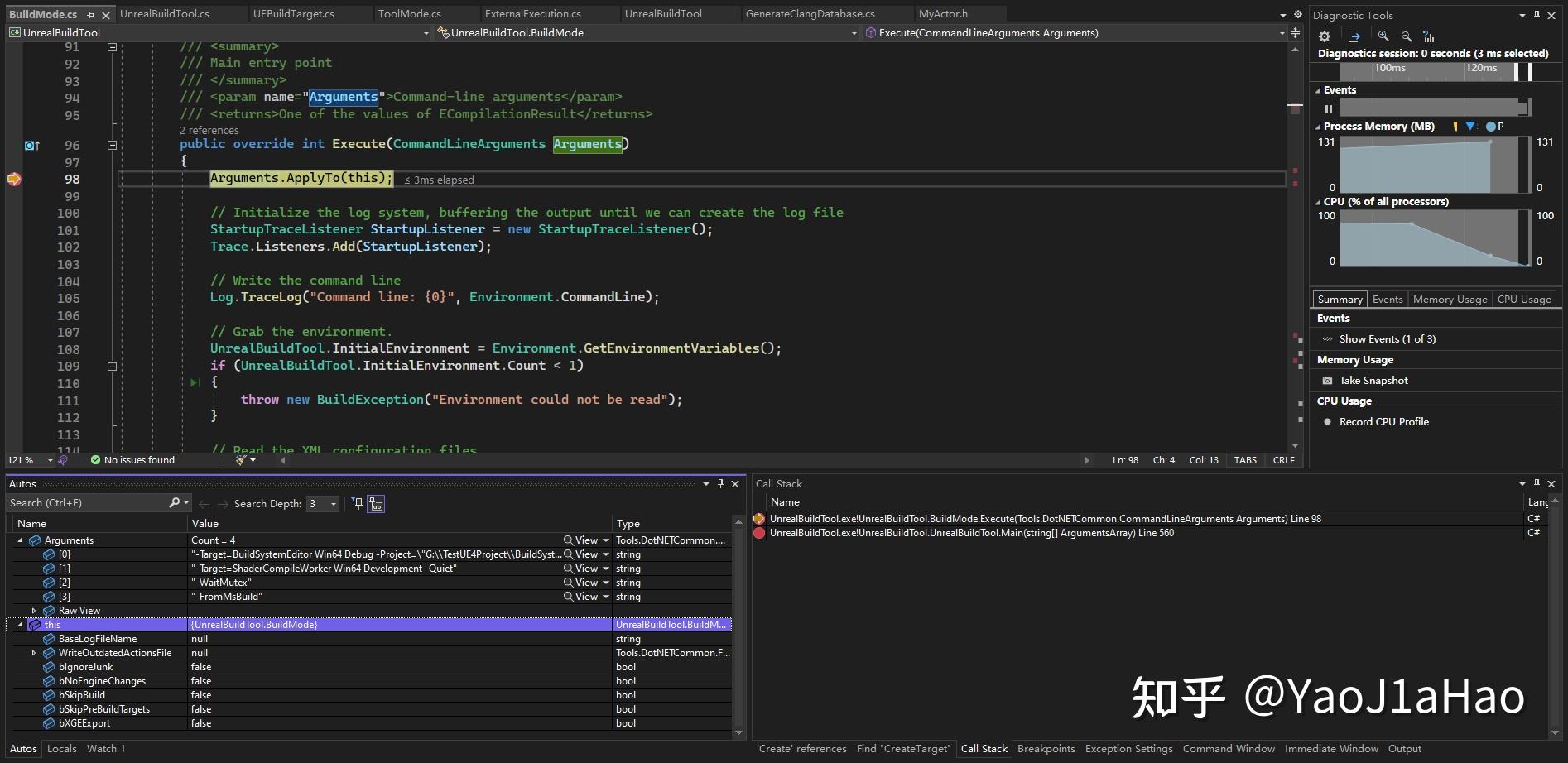Open the Search Depth dropdown
The height and width of the screenshot is (763, 1568).
tap(332, 503)
